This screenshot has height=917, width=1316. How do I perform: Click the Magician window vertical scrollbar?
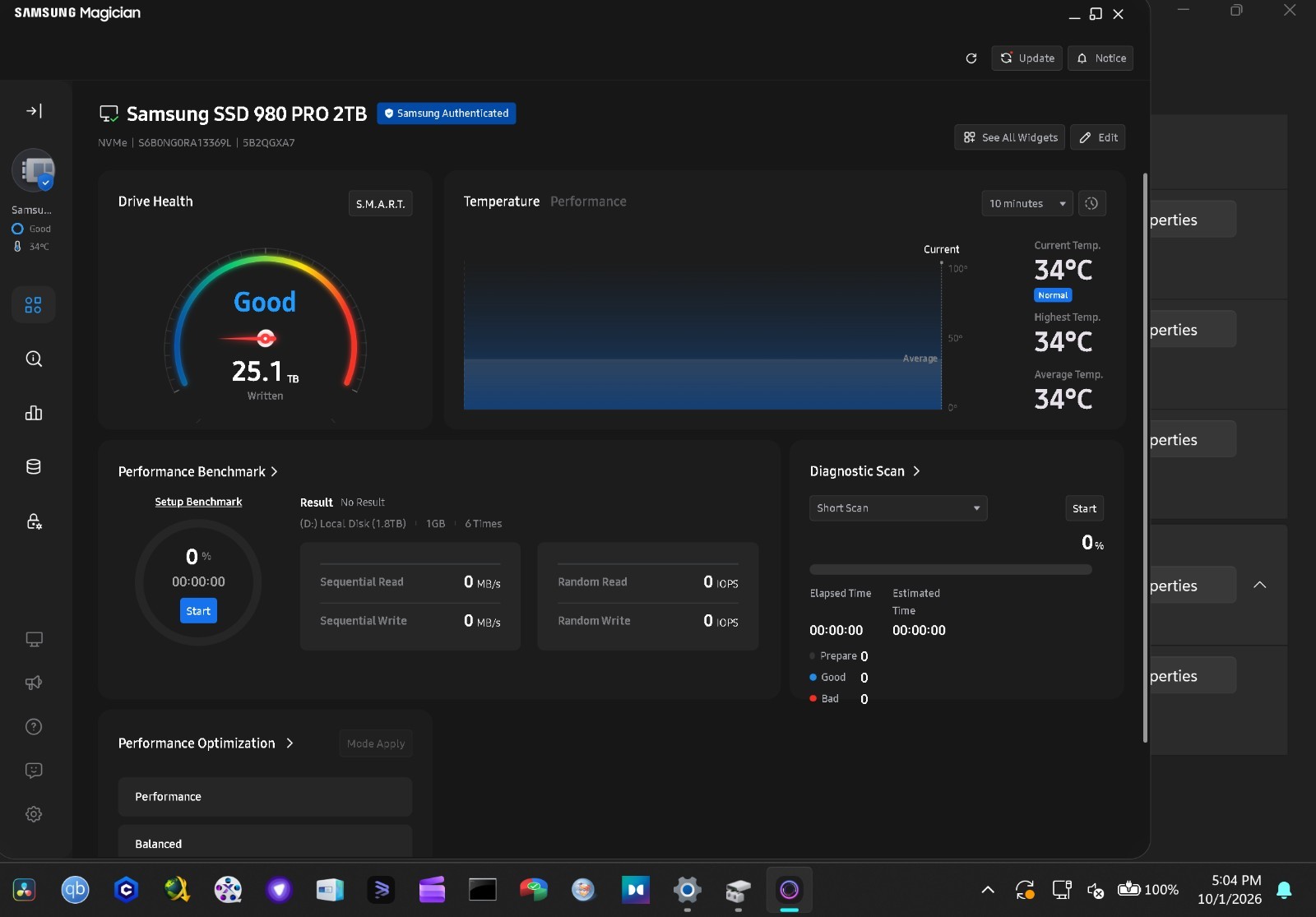[x=1145, y=457]
